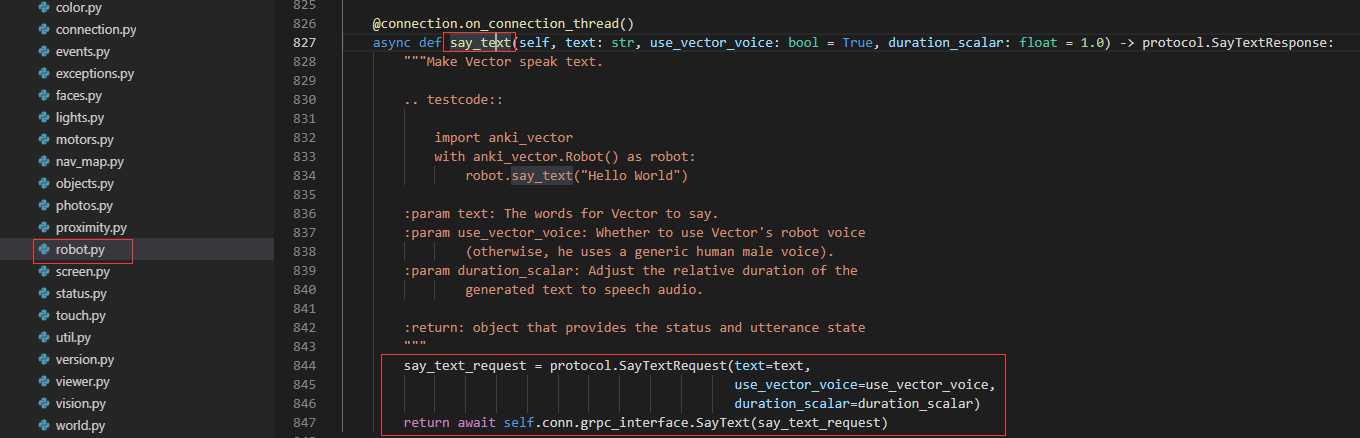Open viewer.py file
The width and height of the screenshot is (1360, 438).
point(83,381)
